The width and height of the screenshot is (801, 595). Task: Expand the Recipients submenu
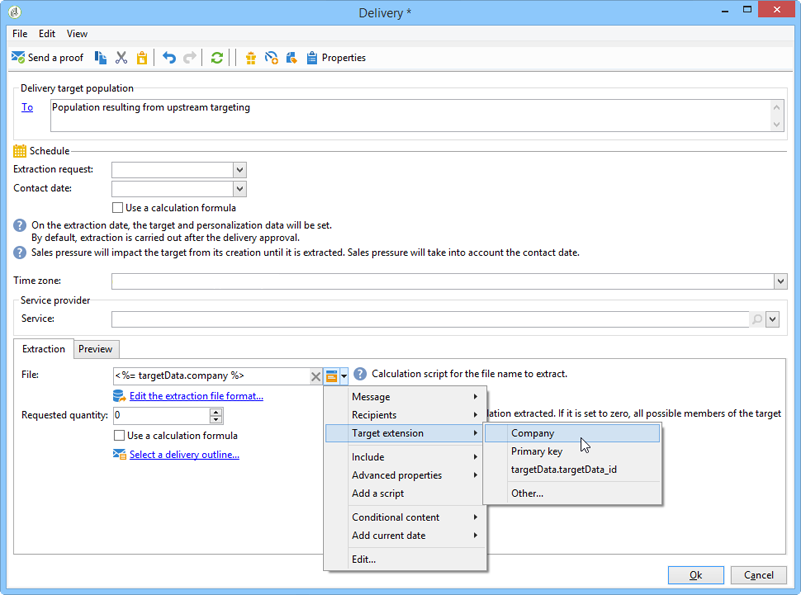pos(406,415)
